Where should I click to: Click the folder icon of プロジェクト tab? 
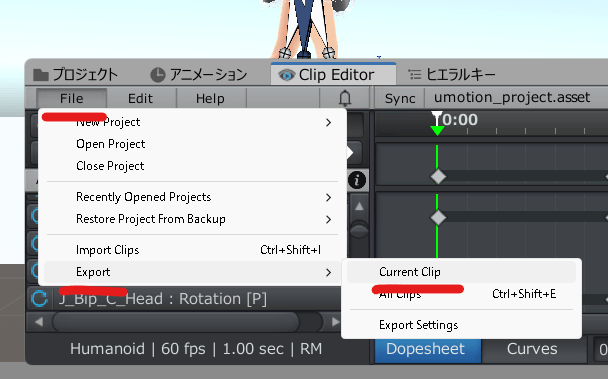41,74
